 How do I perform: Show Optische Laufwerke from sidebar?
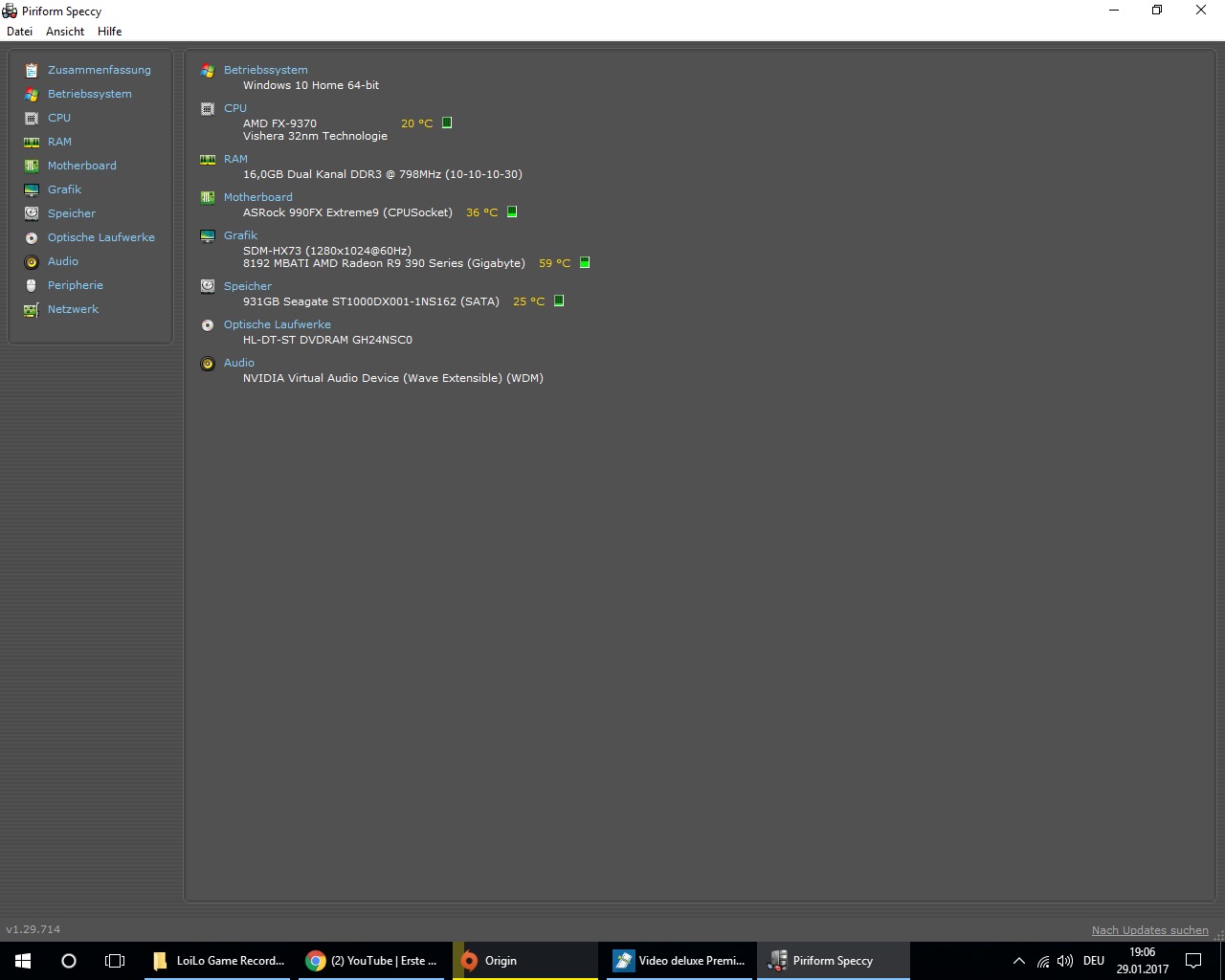point(101,237)
